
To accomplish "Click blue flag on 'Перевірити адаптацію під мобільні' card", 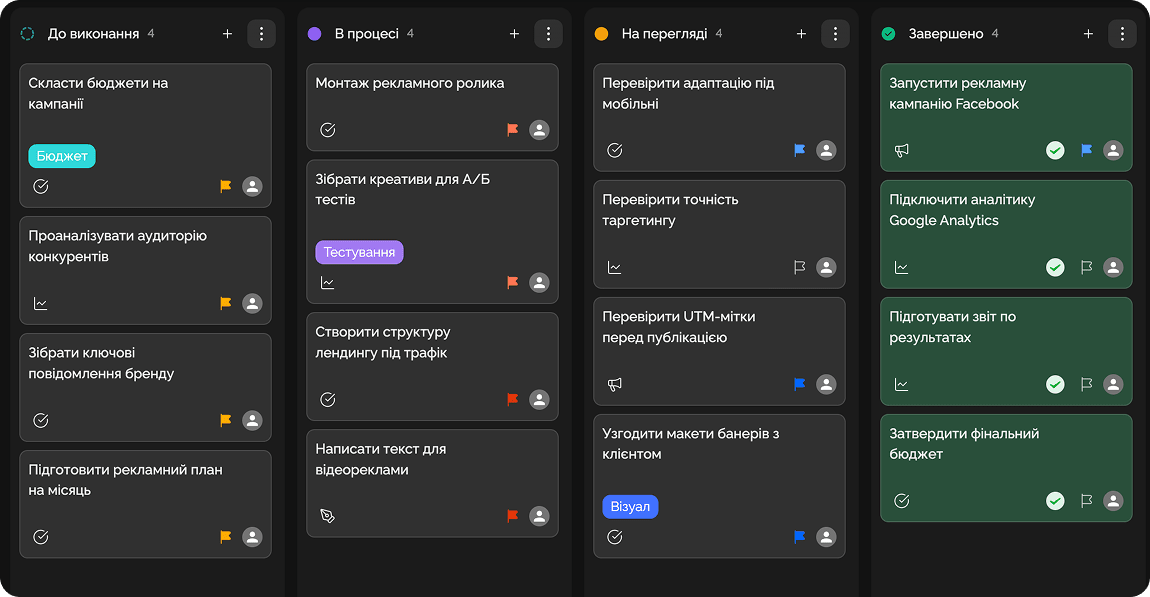I will click(800, 150).
